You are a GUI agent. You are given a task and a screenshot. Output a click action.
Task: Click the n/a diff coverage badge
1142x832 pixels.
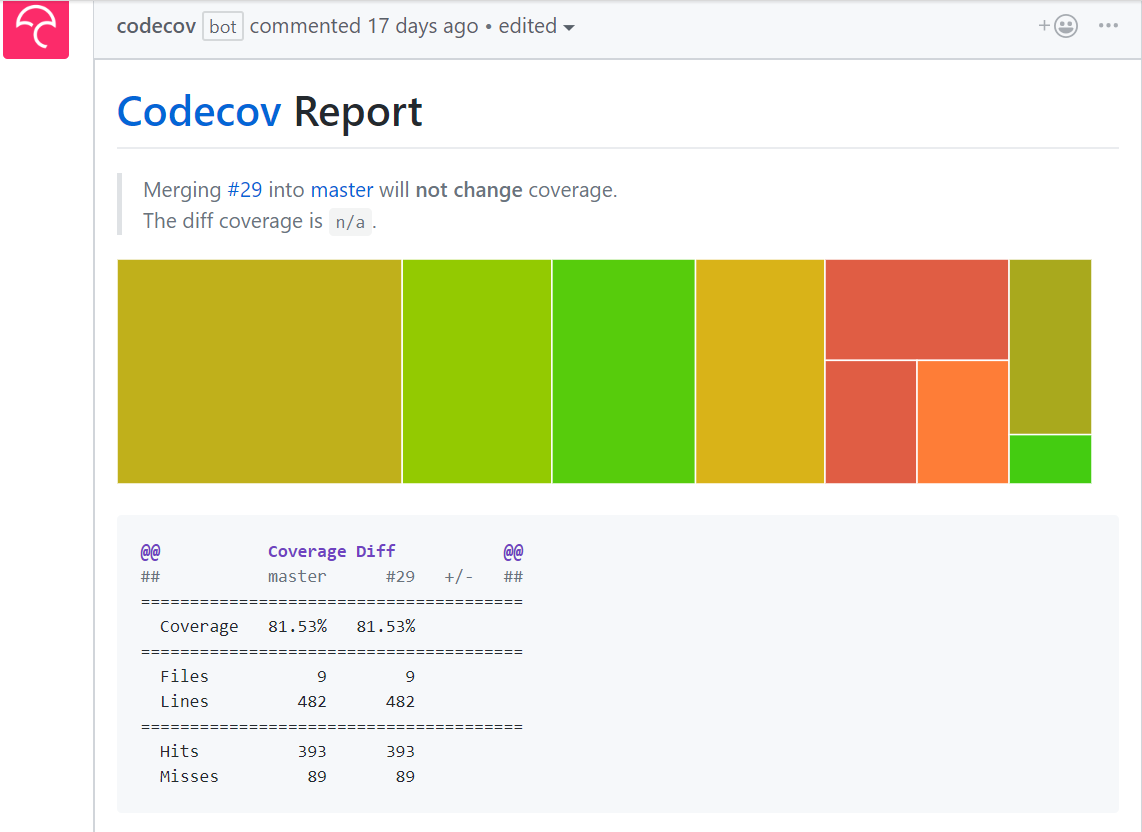point(350,221)
